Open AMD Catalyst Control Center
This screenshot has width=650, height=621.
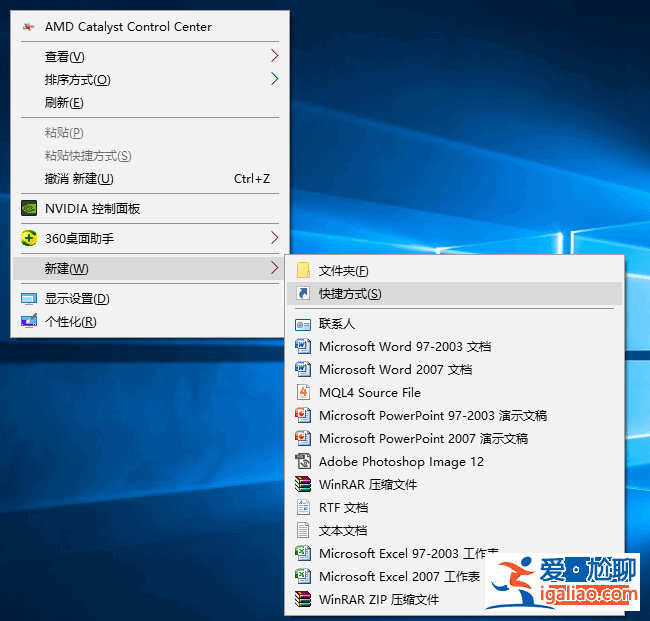(x=150, y=27)
